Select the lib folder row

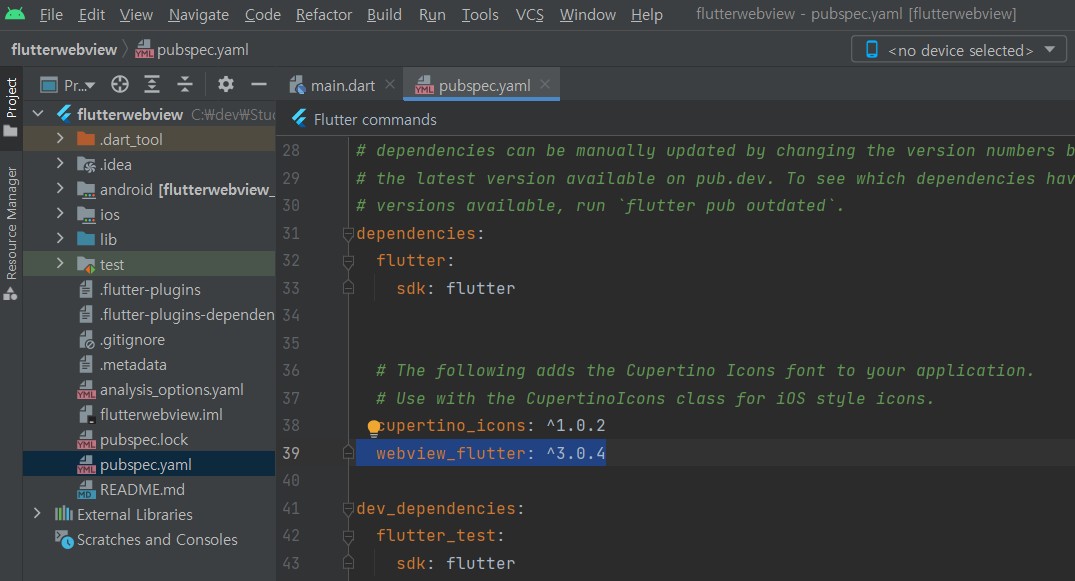point(149,239)
